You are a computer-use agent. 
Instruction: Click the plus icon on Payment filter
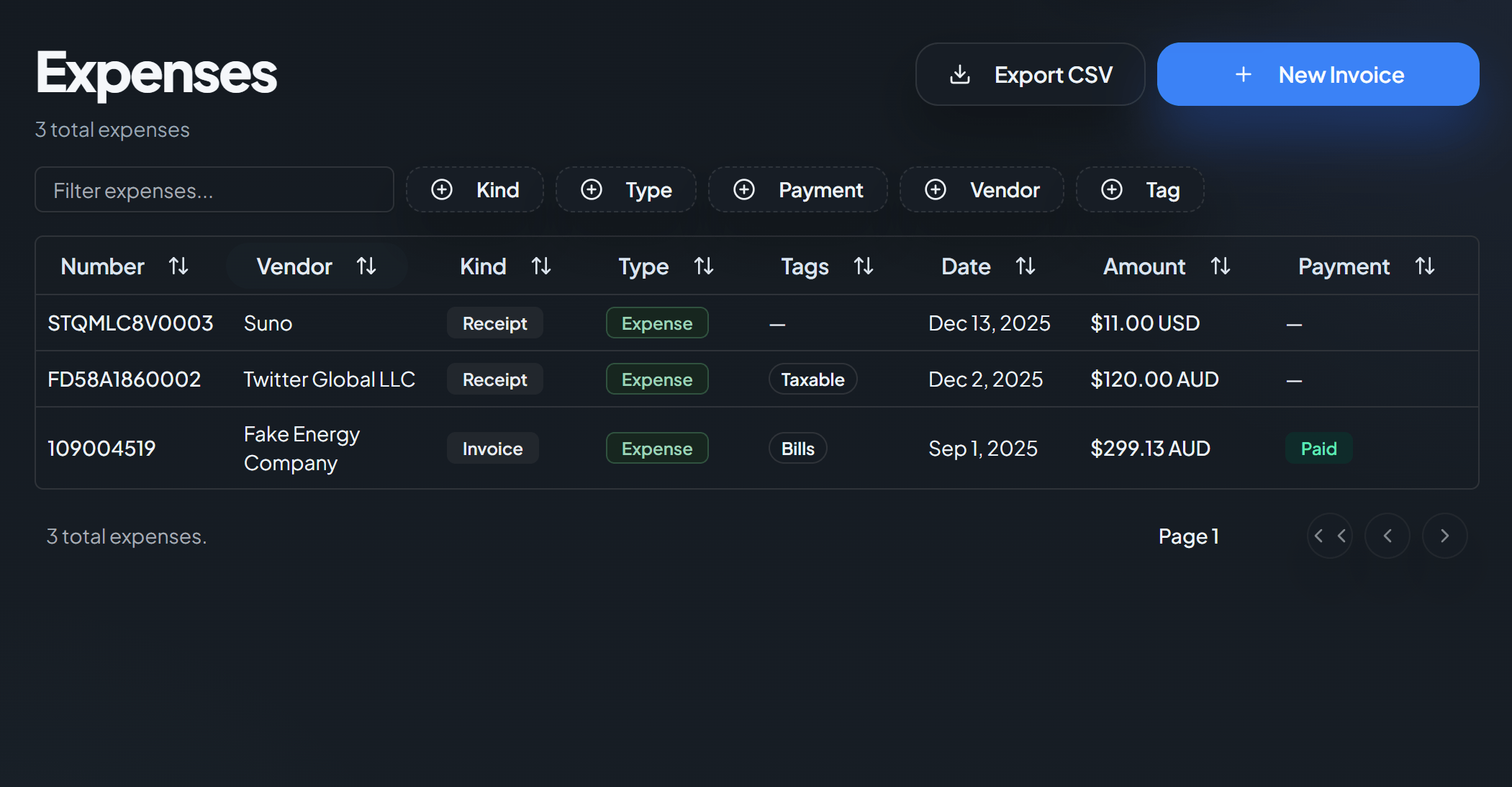pos(743,189)
